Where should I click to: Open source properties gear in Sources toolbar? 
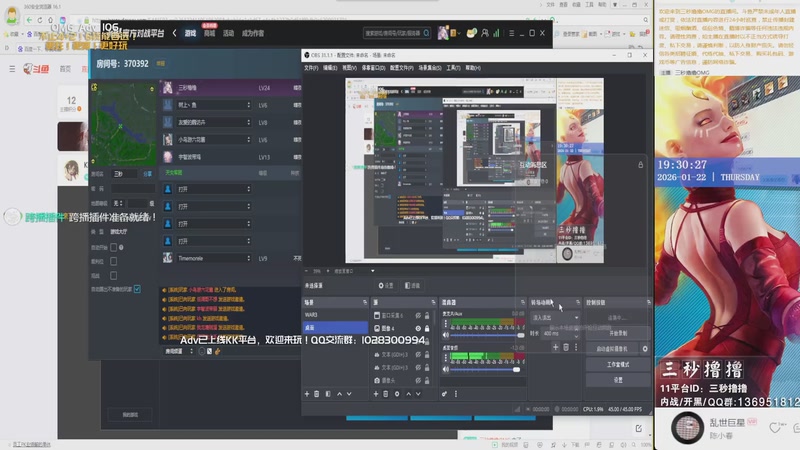397,394
